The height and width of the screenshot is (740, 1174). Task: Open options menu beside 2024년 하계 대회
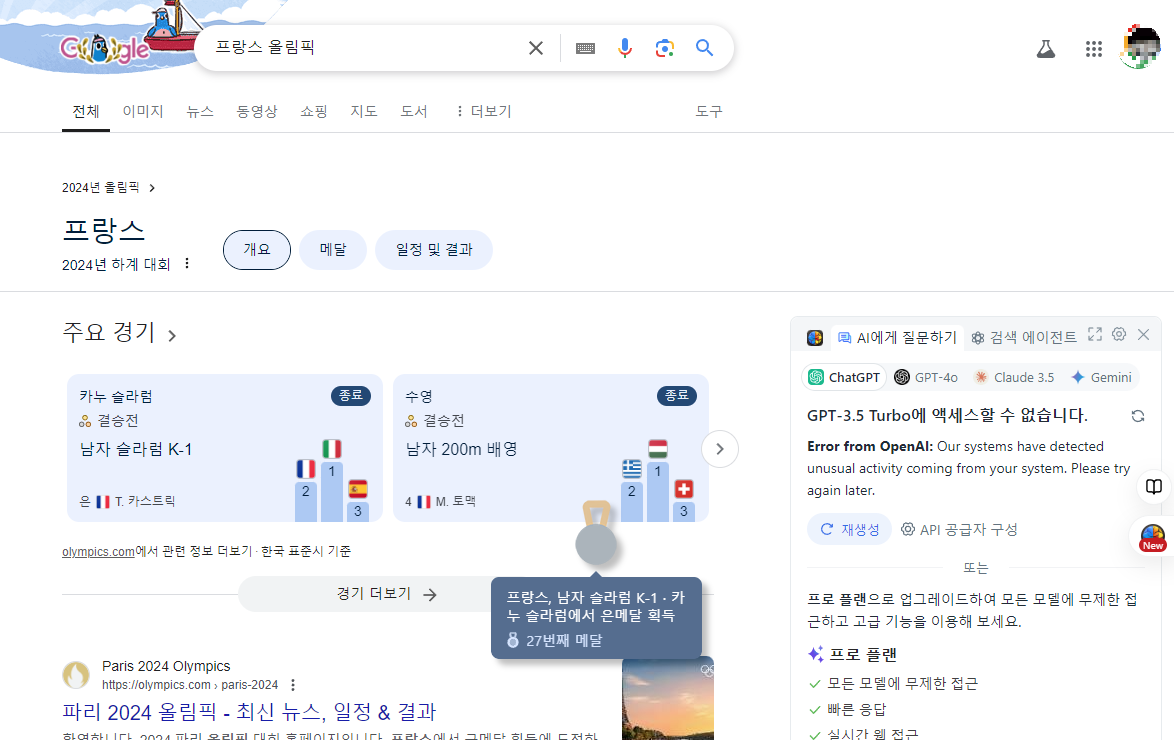(187, 264)
